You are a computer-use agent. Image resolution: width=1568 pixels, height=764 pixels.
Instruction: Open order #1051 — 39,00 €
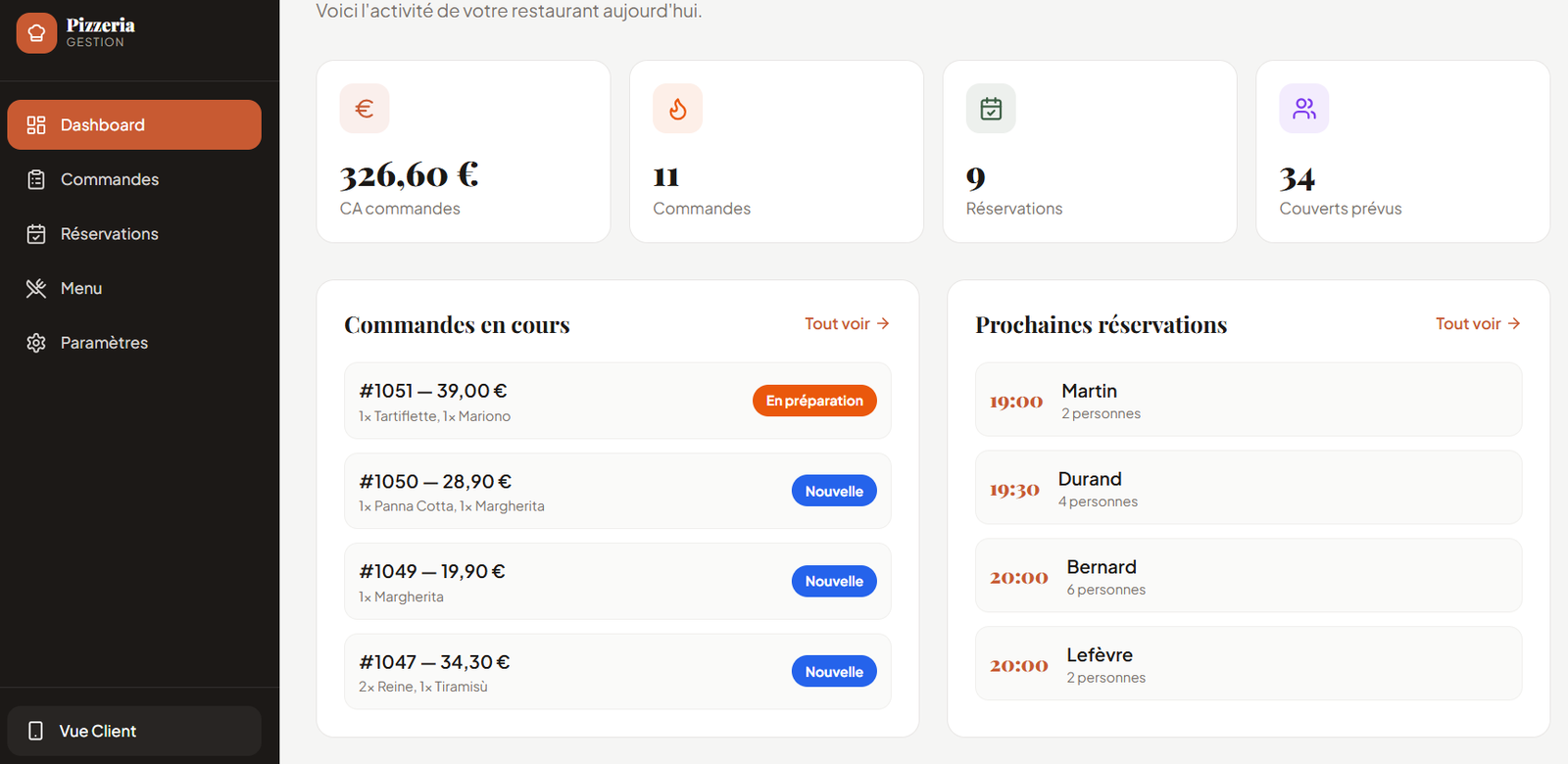(617, 401)
